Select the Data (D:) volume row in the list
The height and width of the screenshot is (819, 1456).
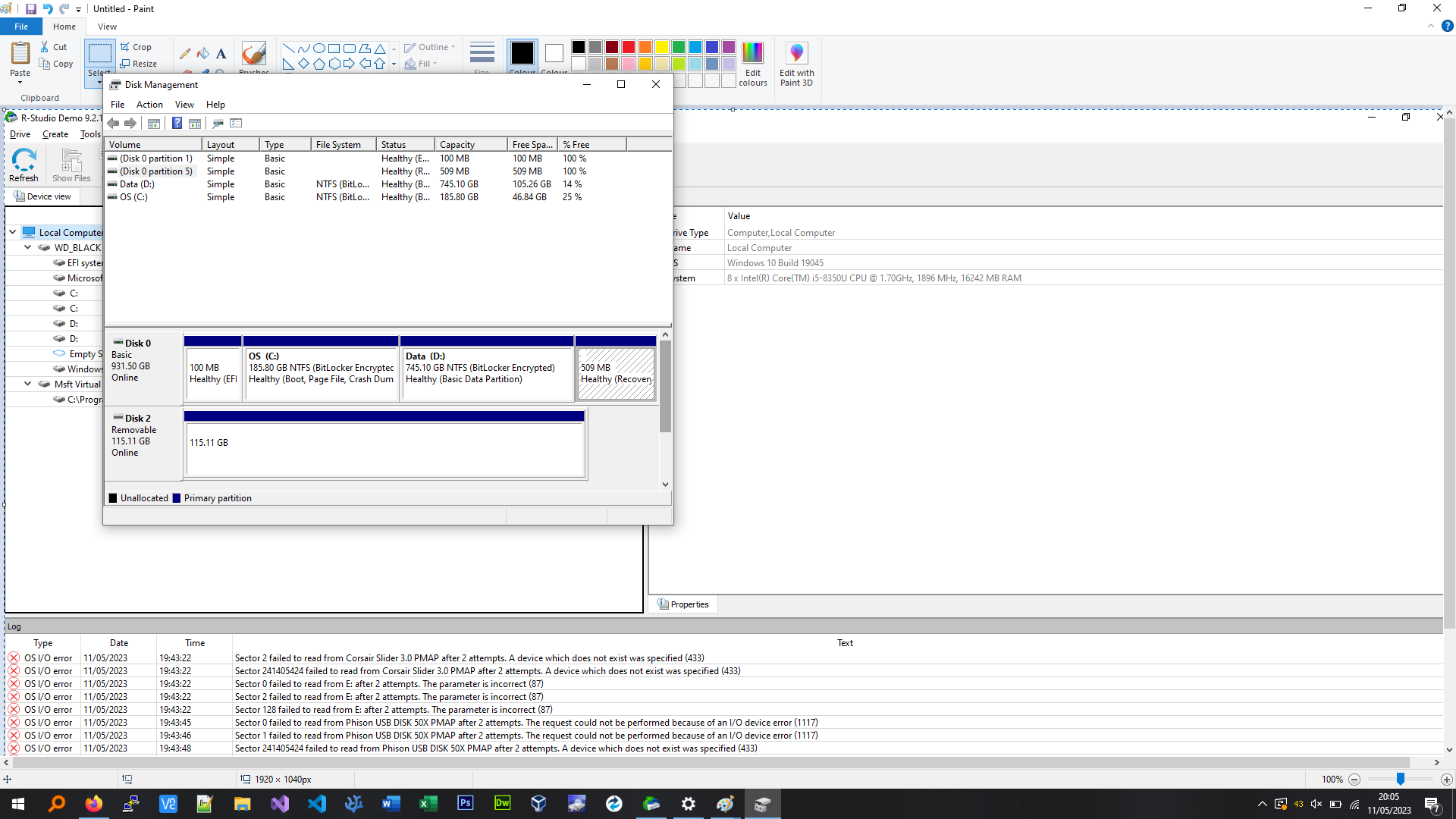point(388,184)
